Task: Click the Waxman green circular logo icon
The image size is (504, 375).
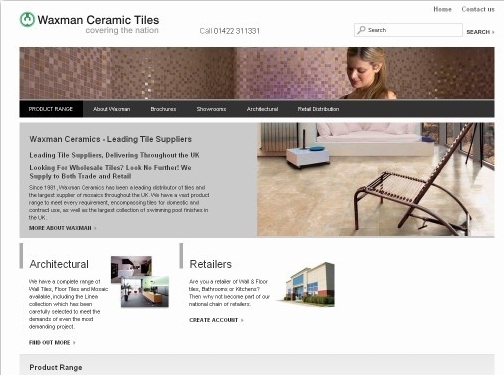Action: tap(27, 19)
